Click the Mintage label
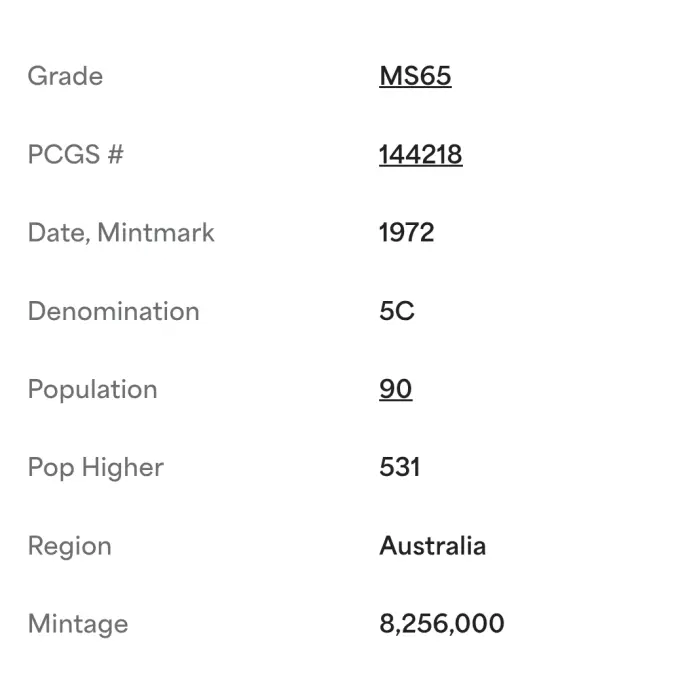This screenshot has height=700, width=700. pyautogui.click(x=78, y=624)
